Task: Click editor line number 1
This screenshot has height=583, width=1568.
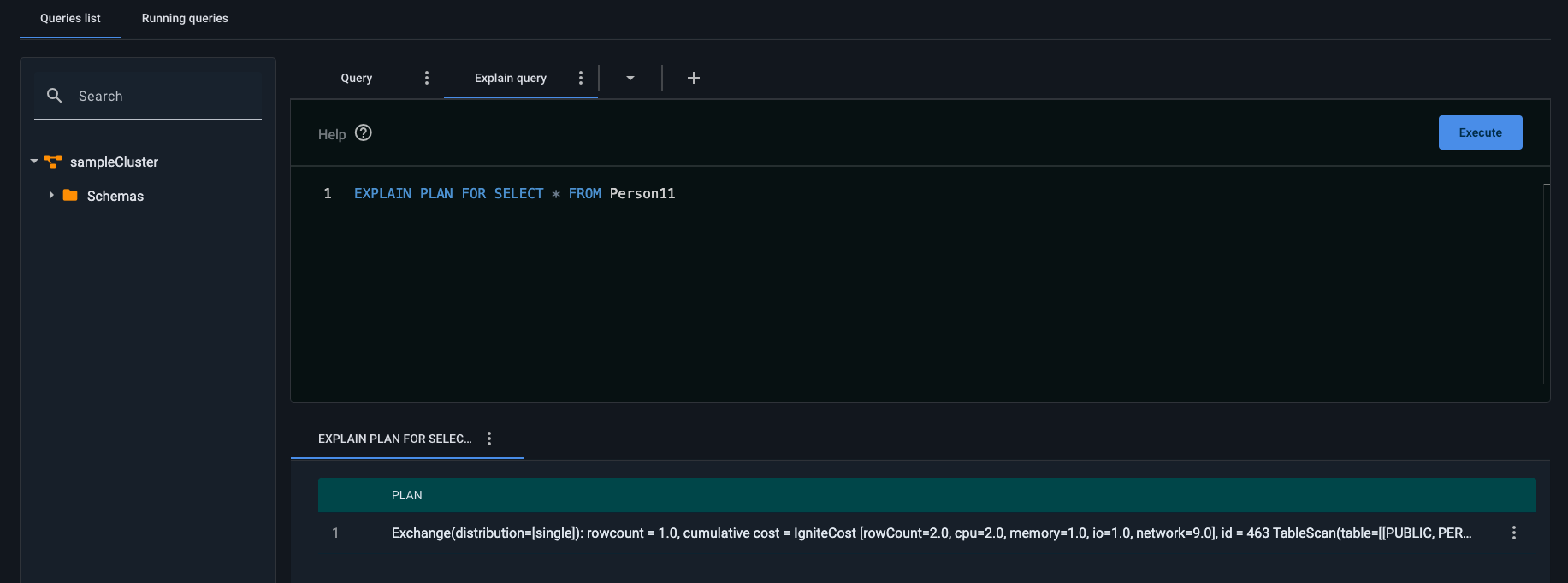Action: (x=328, y=193)
